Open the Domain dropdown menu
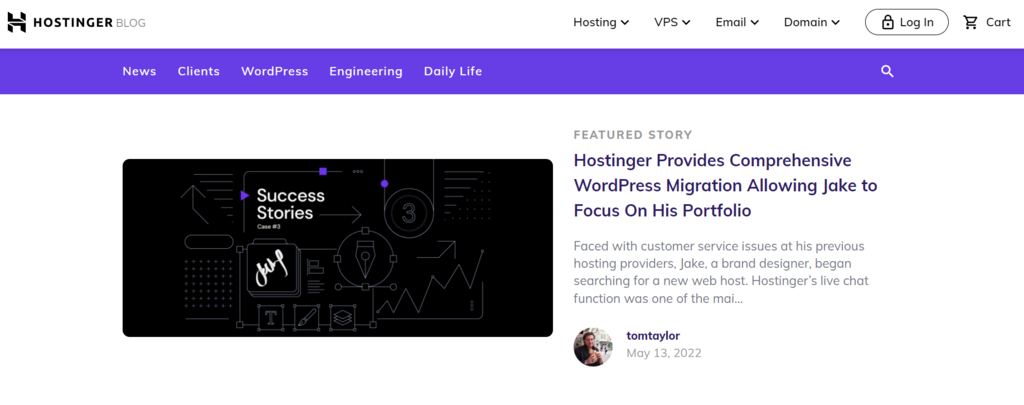Image resolution: width=1024 pixels, height=405 pixels. tap(811, 22)
